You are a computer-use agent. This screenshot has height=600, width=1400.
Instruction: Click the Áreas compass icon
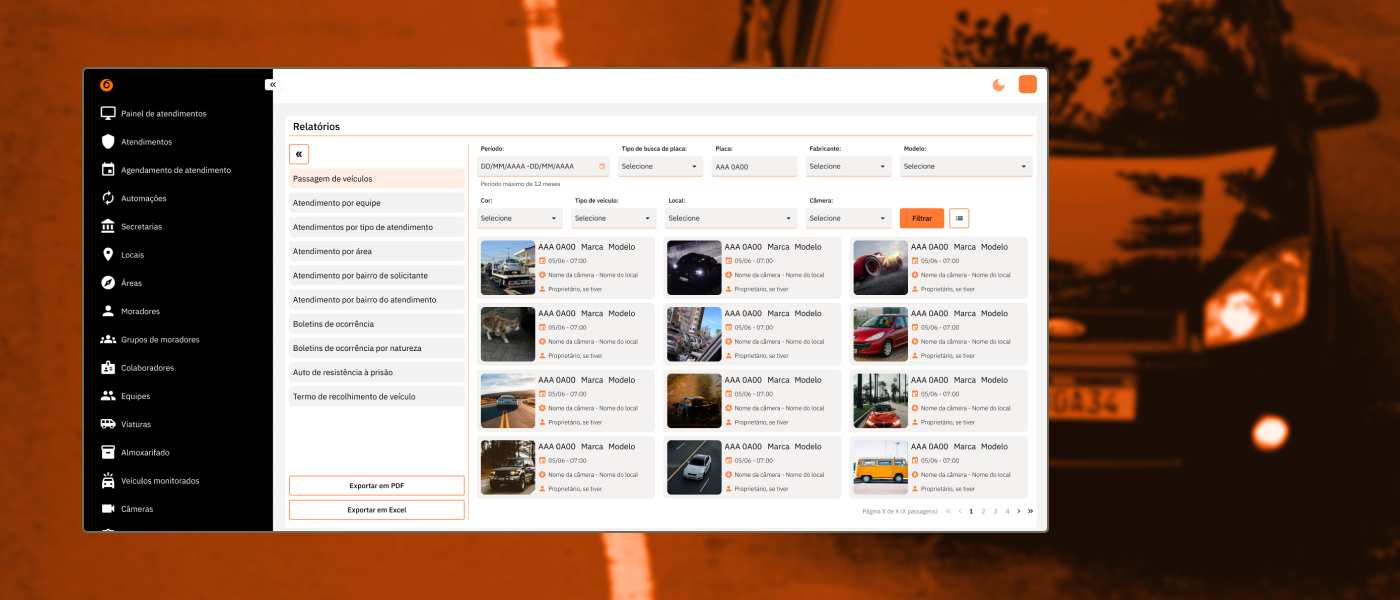point(108,283)
